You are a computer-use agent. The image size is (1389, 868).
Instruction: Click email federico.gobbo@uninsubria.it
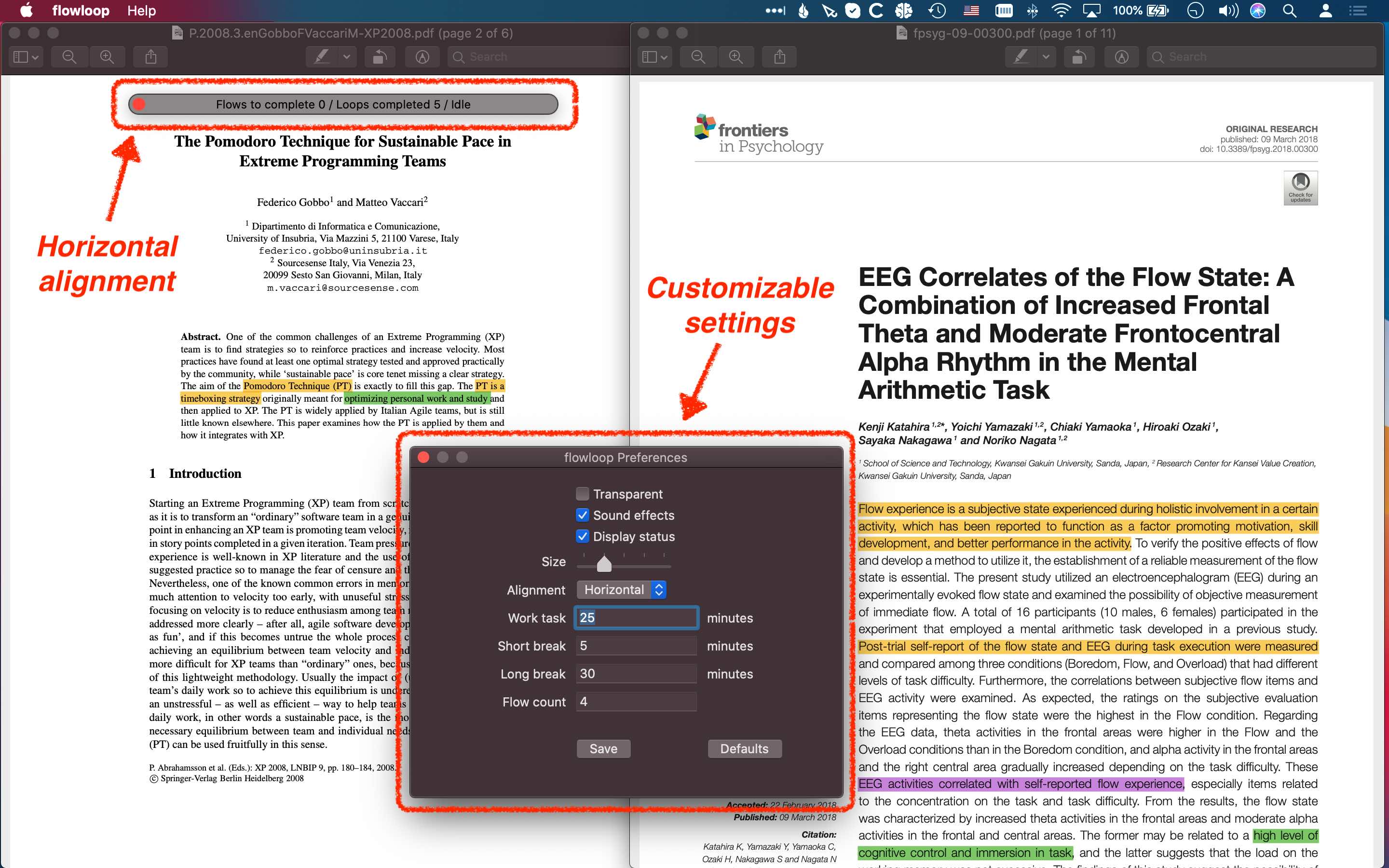coord(342,250)
